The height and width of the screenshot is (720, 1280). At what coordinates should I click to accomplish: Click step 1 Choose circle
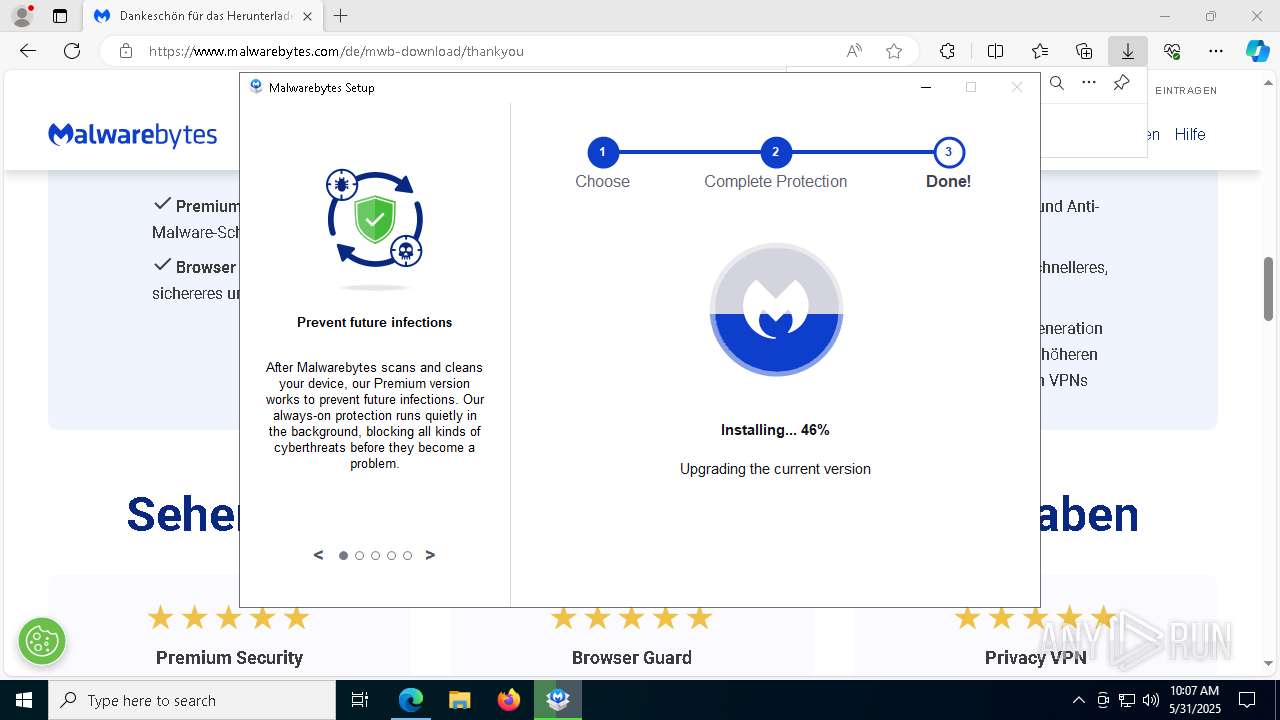[602, 153]
